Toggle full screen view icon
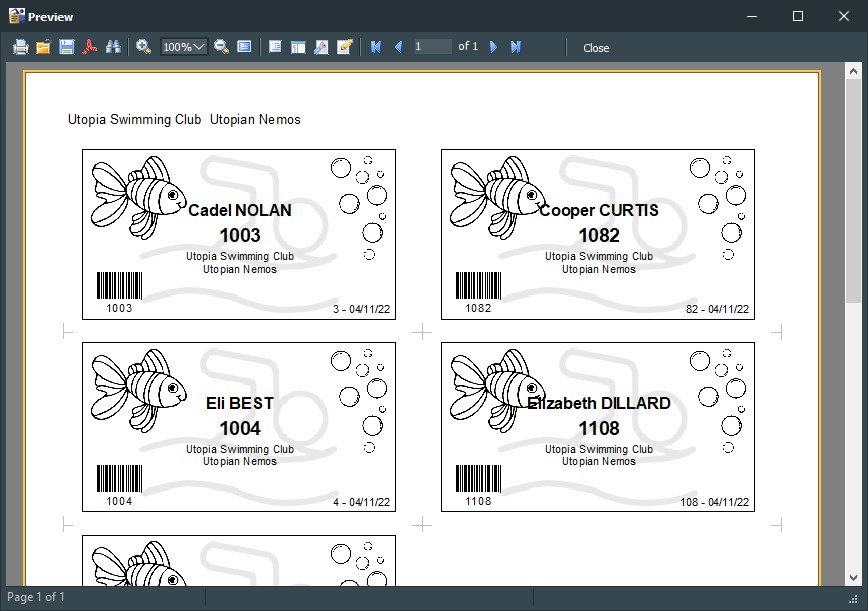The height and width of the screenshot is (611, 868). point(244,47)
